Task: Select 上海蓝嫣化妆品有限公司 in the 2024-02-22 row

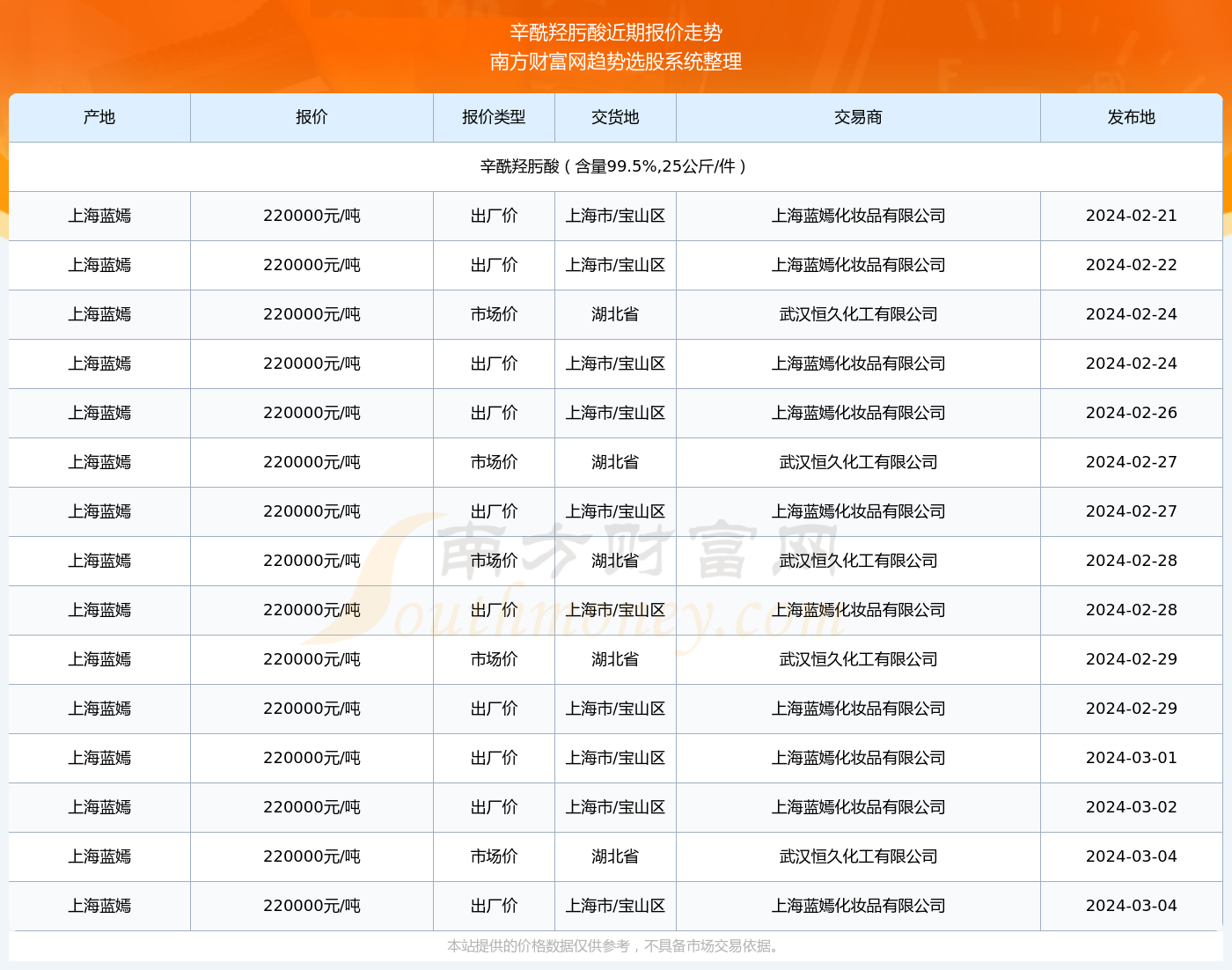Action: click(x=858, y=265)
